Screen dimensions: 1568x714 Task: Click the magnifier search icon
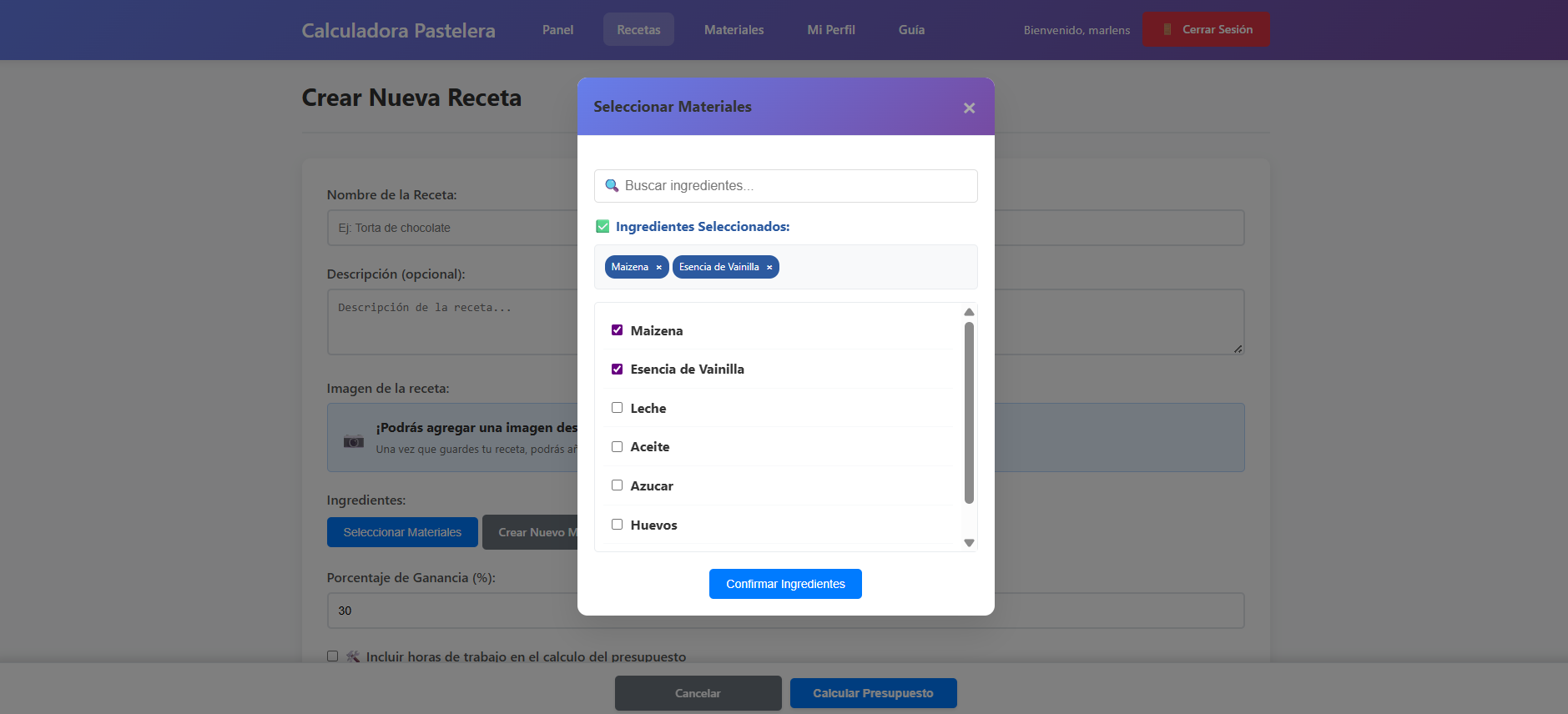pyautogui.click(x=612, y=186)
